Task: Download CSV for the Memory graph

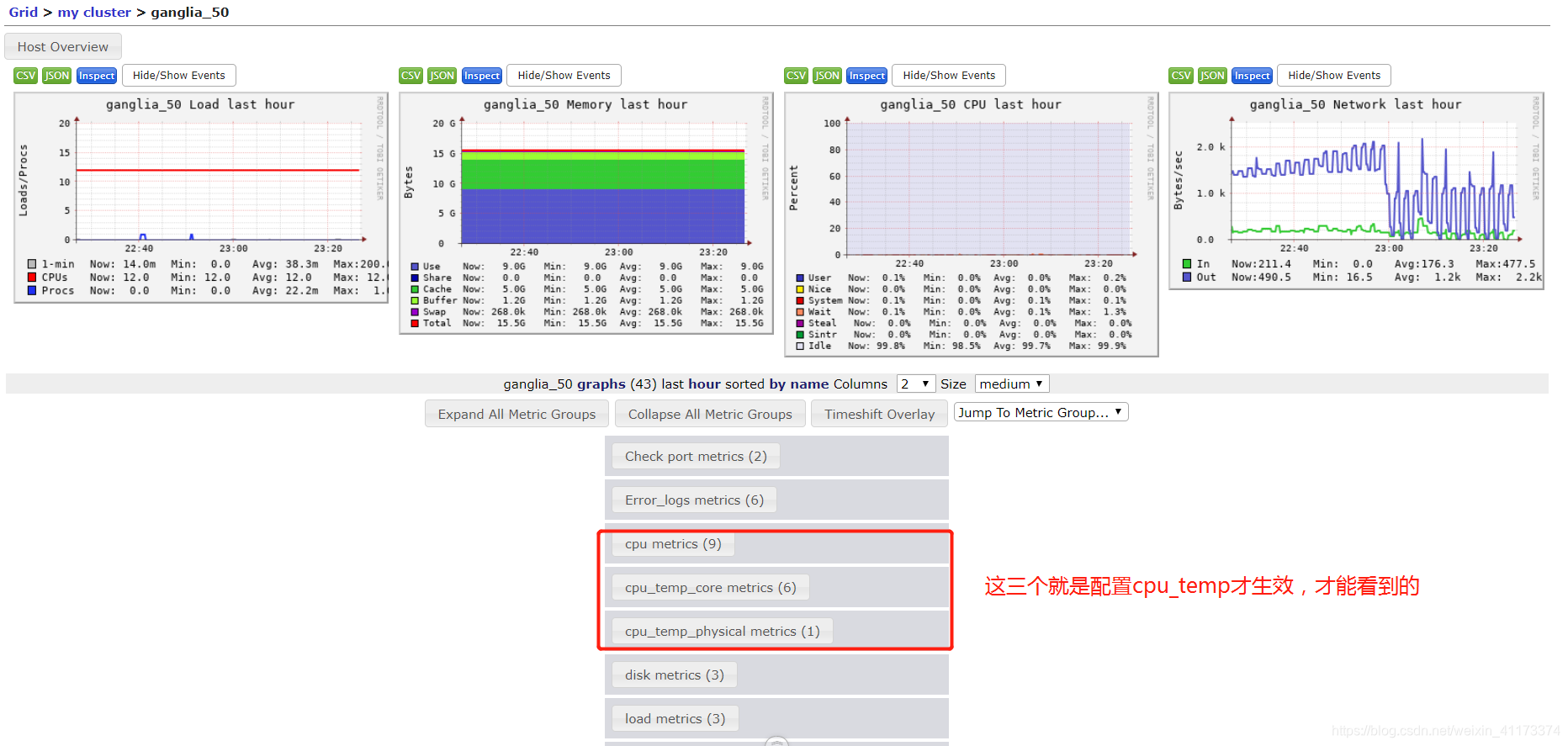Action: pyautogui.click(x=411, y=76)
